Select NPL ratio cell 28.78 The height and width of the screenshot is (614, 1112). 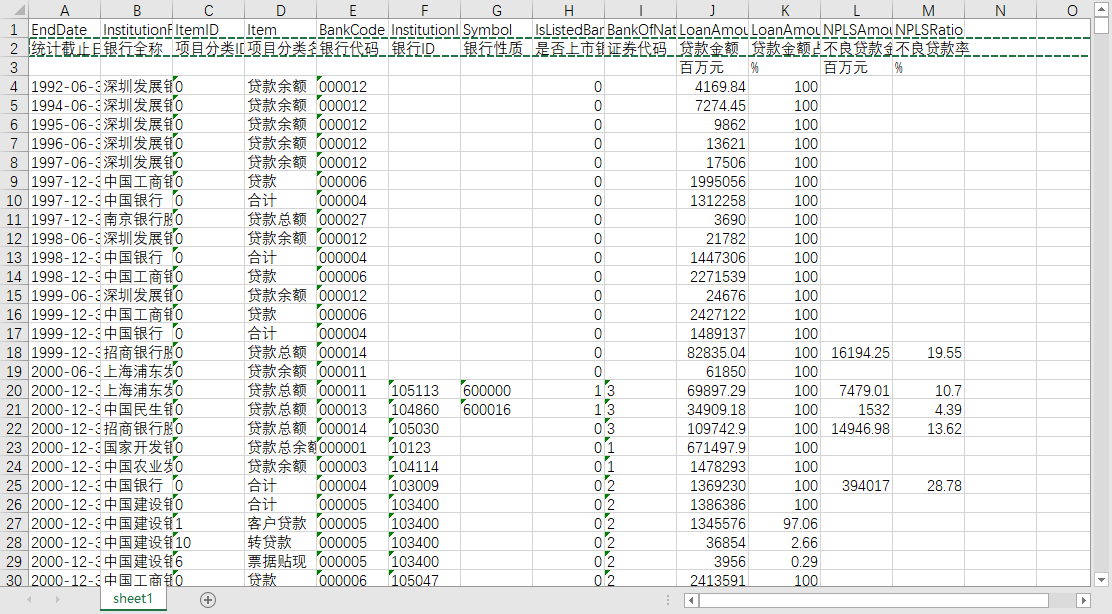(x=928, y=486)
